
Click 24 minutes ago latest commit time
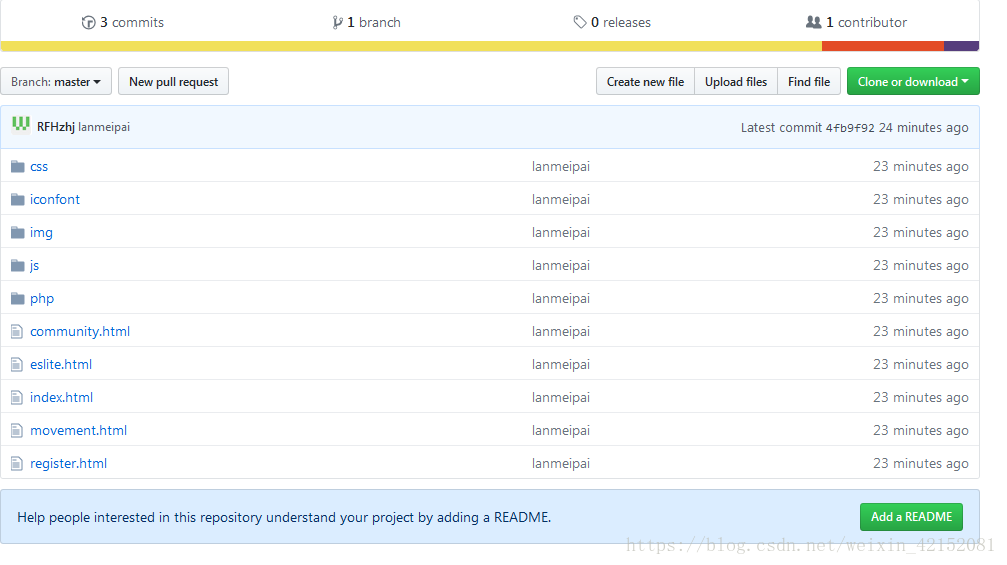[x=924, y=128]
